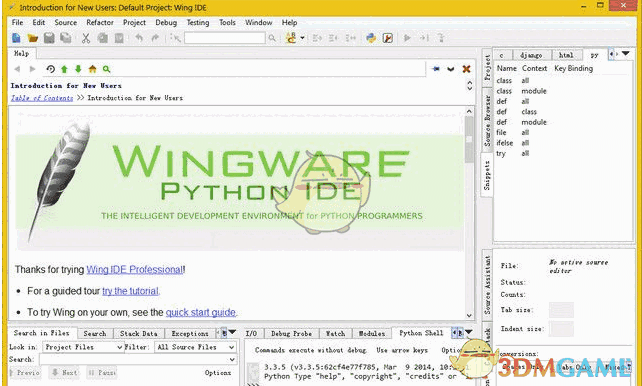Viewport: 642px width, 386px height.
Task: Click the Save All stacked disks icon
Action: click(x=66, y=38)
